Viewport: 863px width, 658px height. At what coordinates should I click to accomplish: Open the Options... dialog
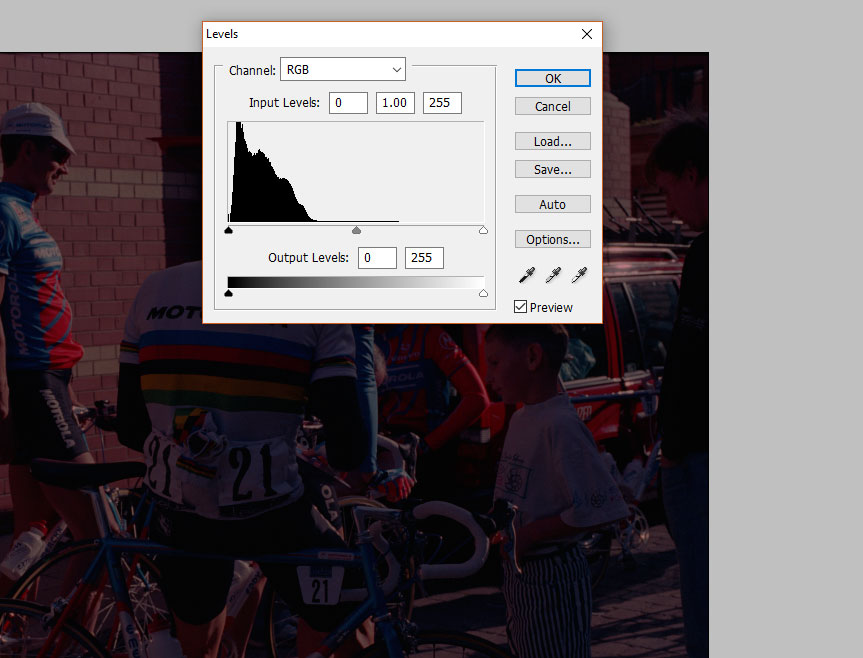point(553,239)
